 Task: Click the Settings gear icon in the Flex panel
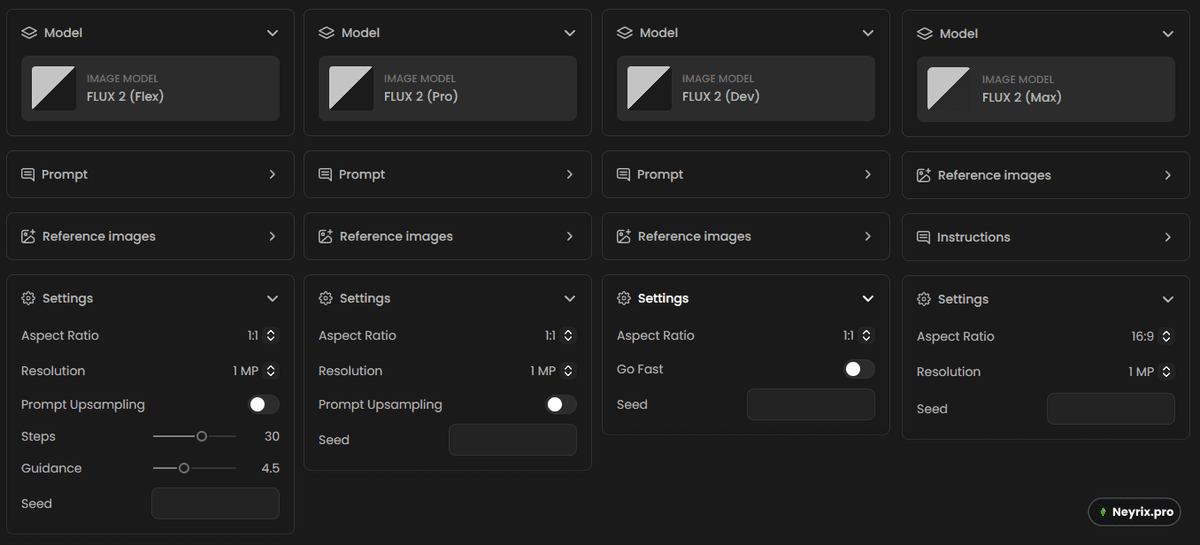point(28,298)
